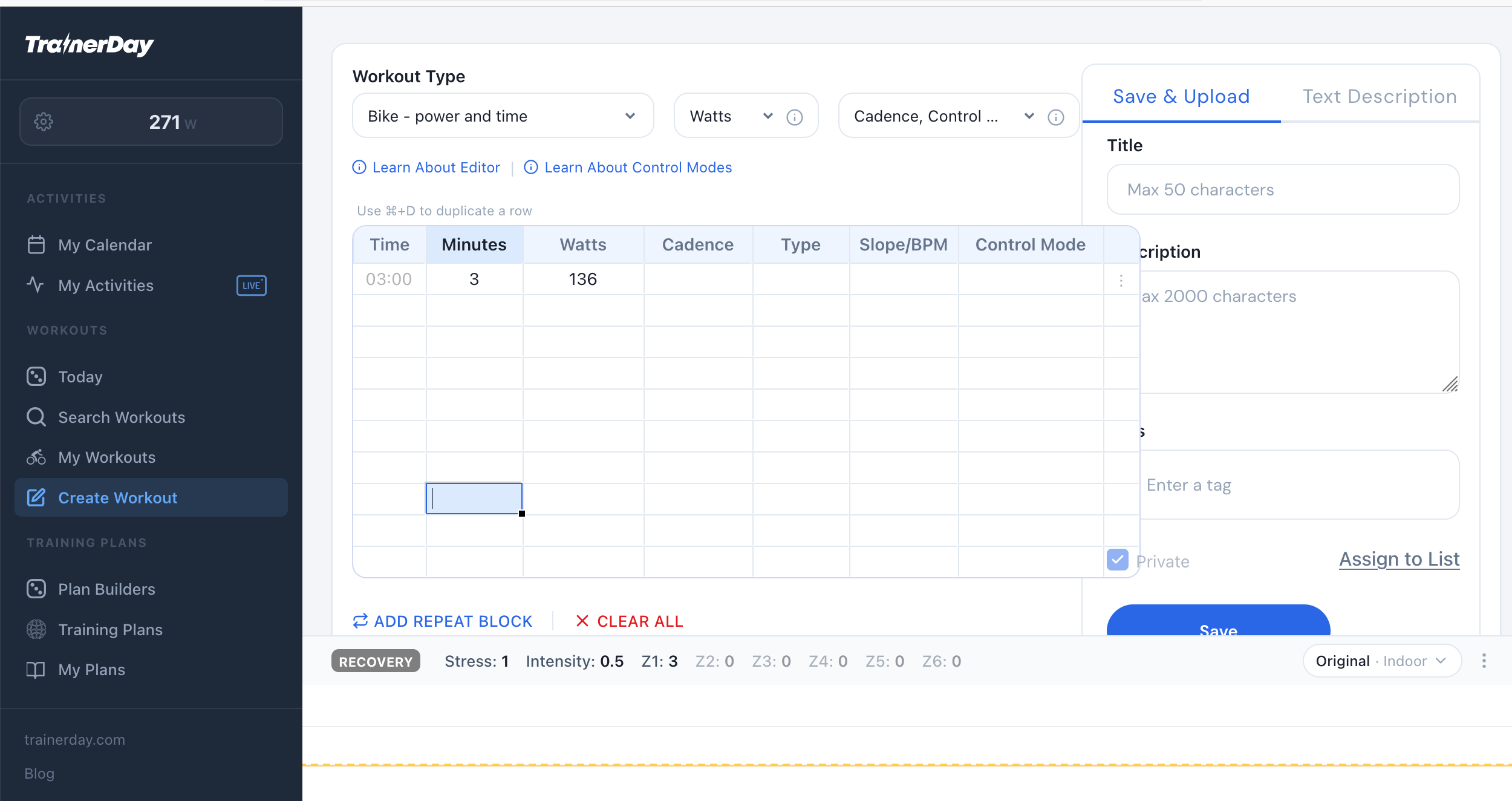1512x801 pixels.
Task: Click into the Title input field
Action: click(1282, 190)
